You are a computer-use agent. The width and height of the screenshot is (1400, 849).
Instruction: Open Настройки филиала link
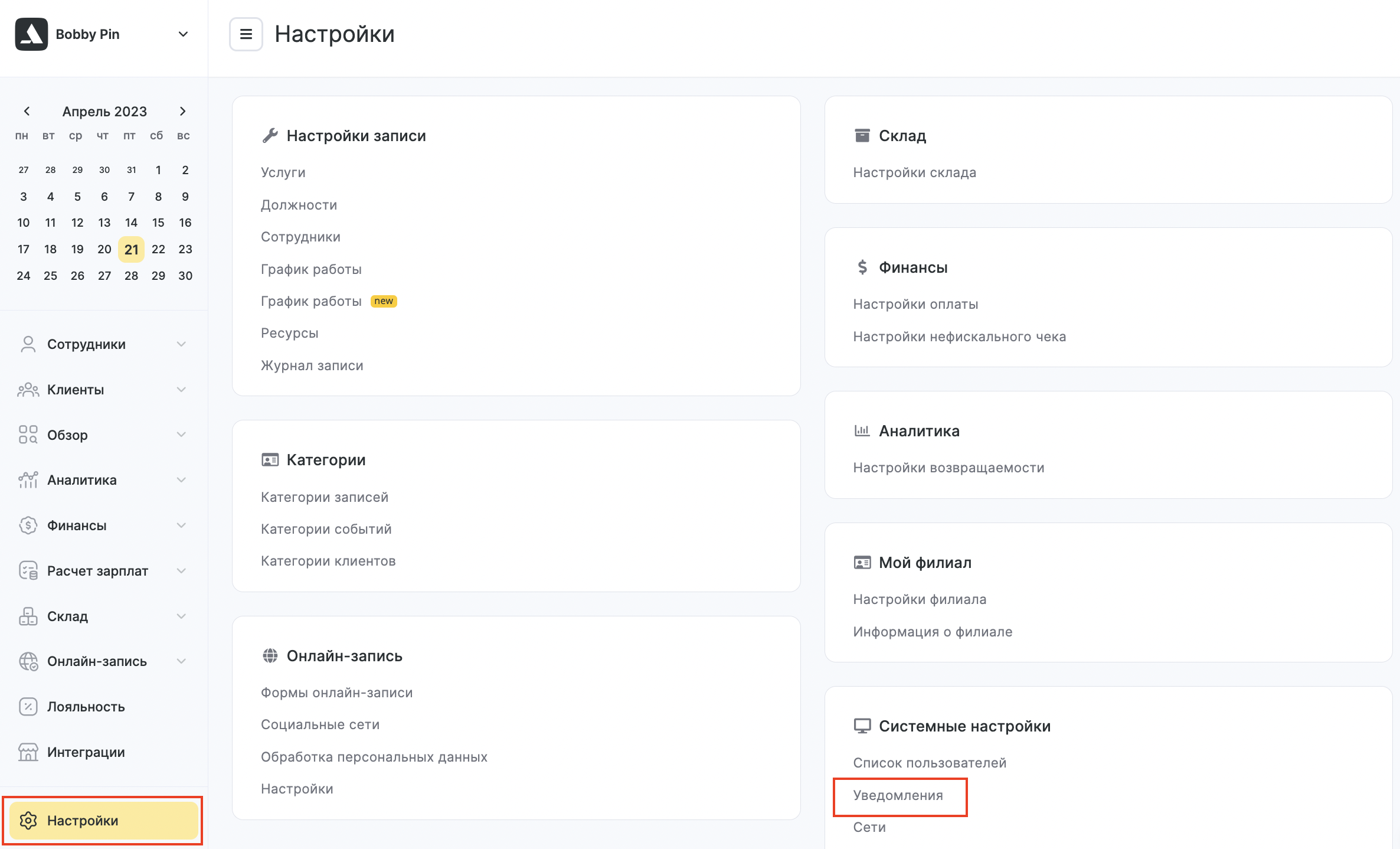pos(920,599)
